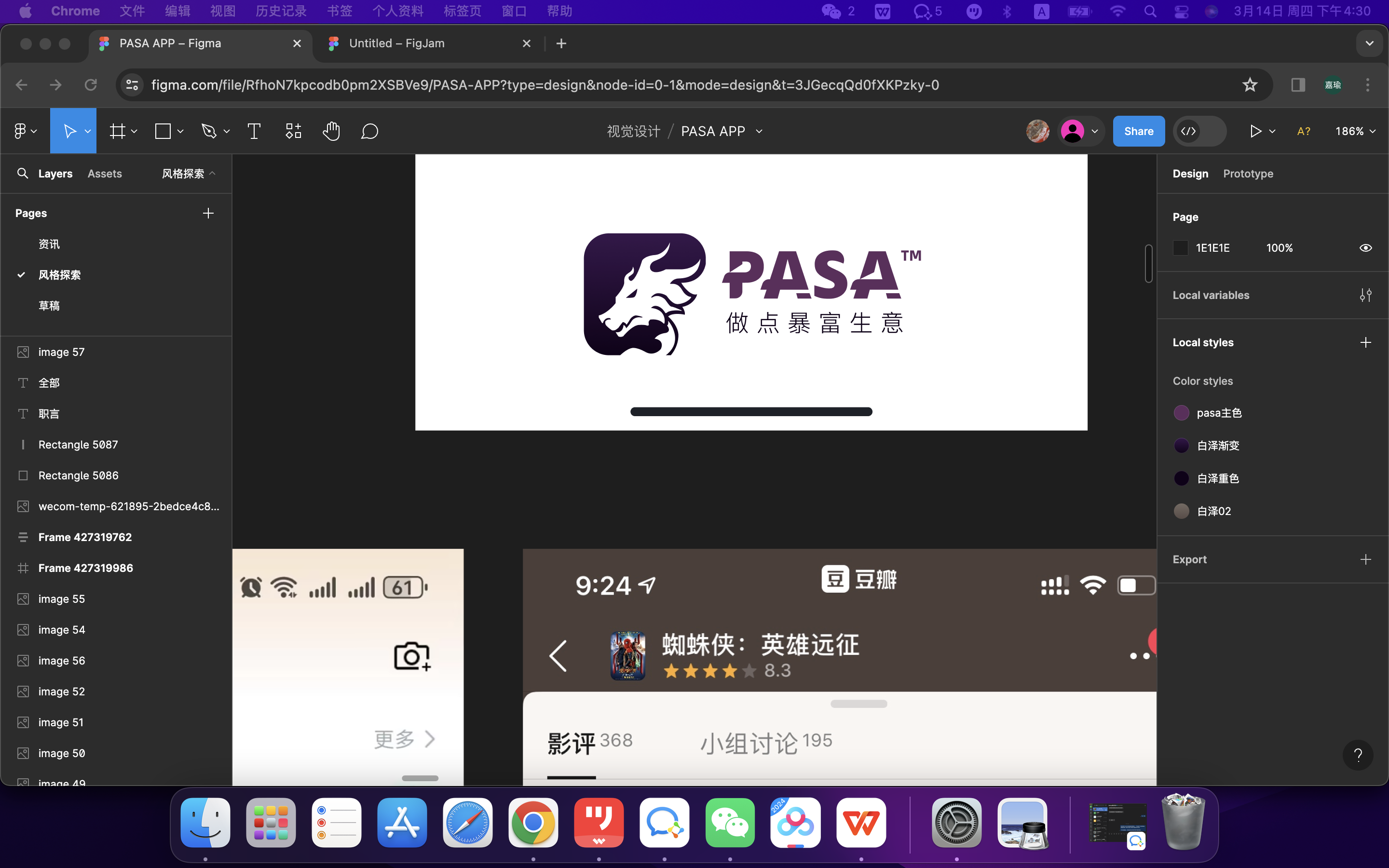This screenshot has width=1389, height=868.
Task: Open the 书签 menu
Action: (x=339, y=12)
